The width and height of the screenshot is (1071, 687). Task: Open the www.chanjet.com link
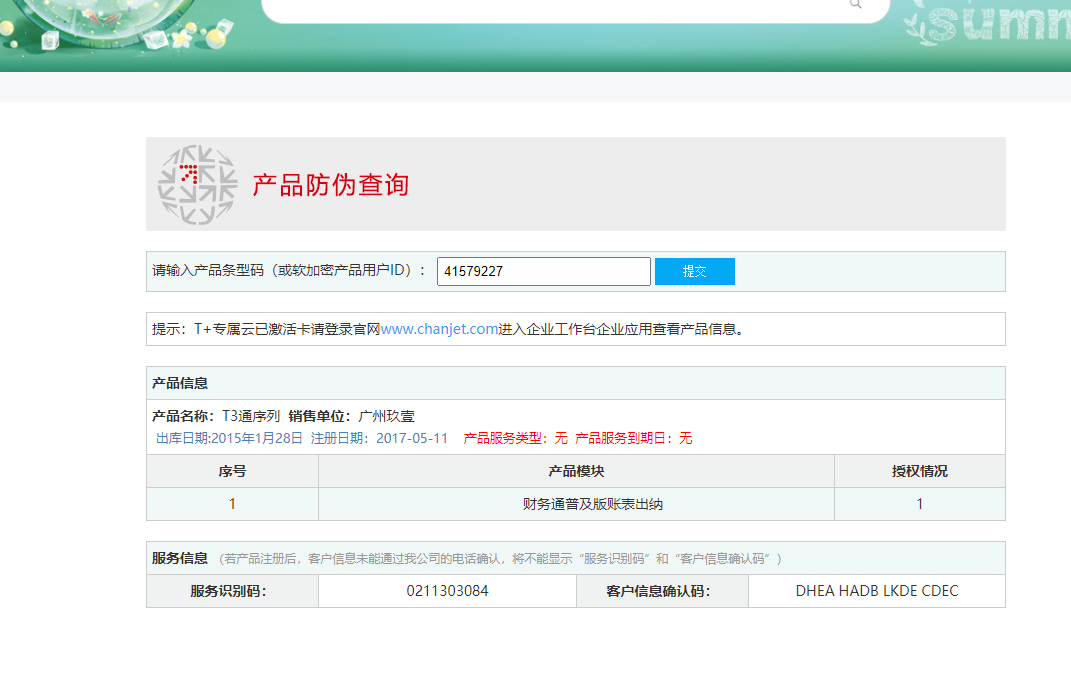coord(439,329)
